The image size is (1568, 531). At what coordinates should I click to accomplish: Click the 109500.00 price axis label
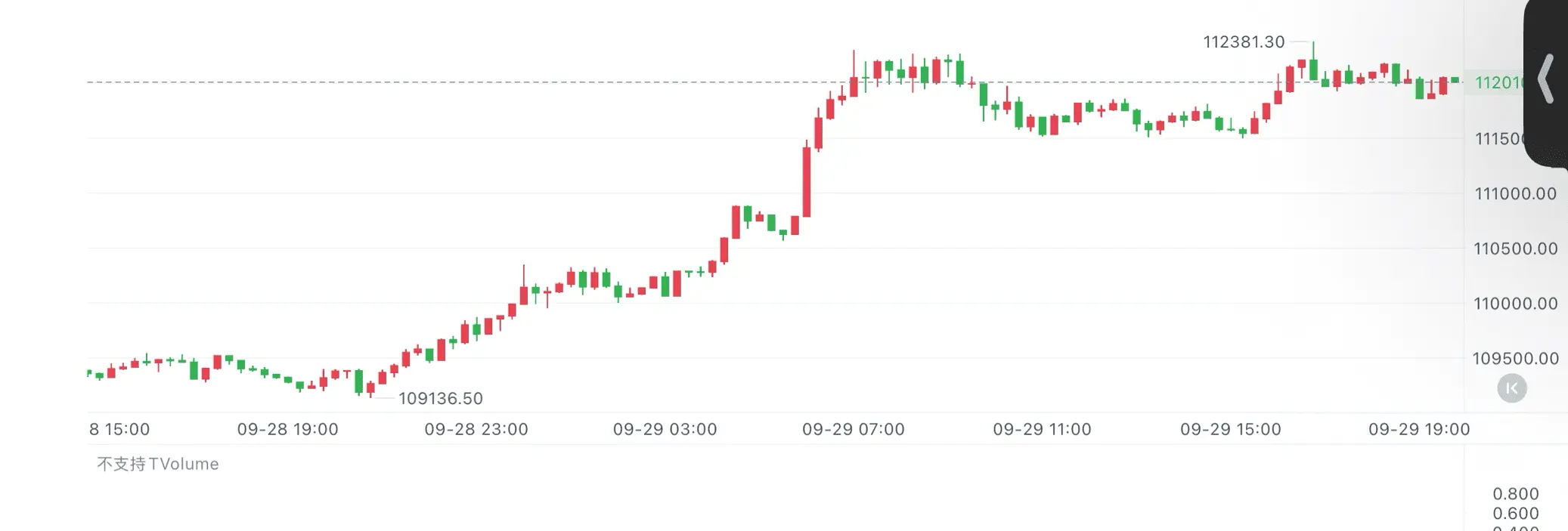(x=1515, y=358)
